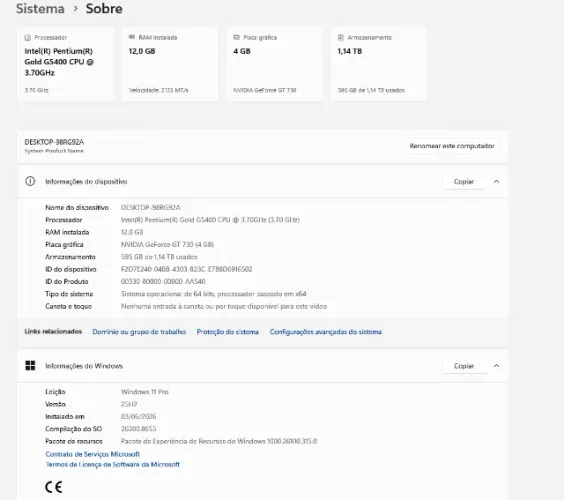Image resolution: width=564 pixels, height=500 pixels.
Task: Collapse the Informações do Windows section chevron
Action: pyautogui.click(x=496, y=365)
